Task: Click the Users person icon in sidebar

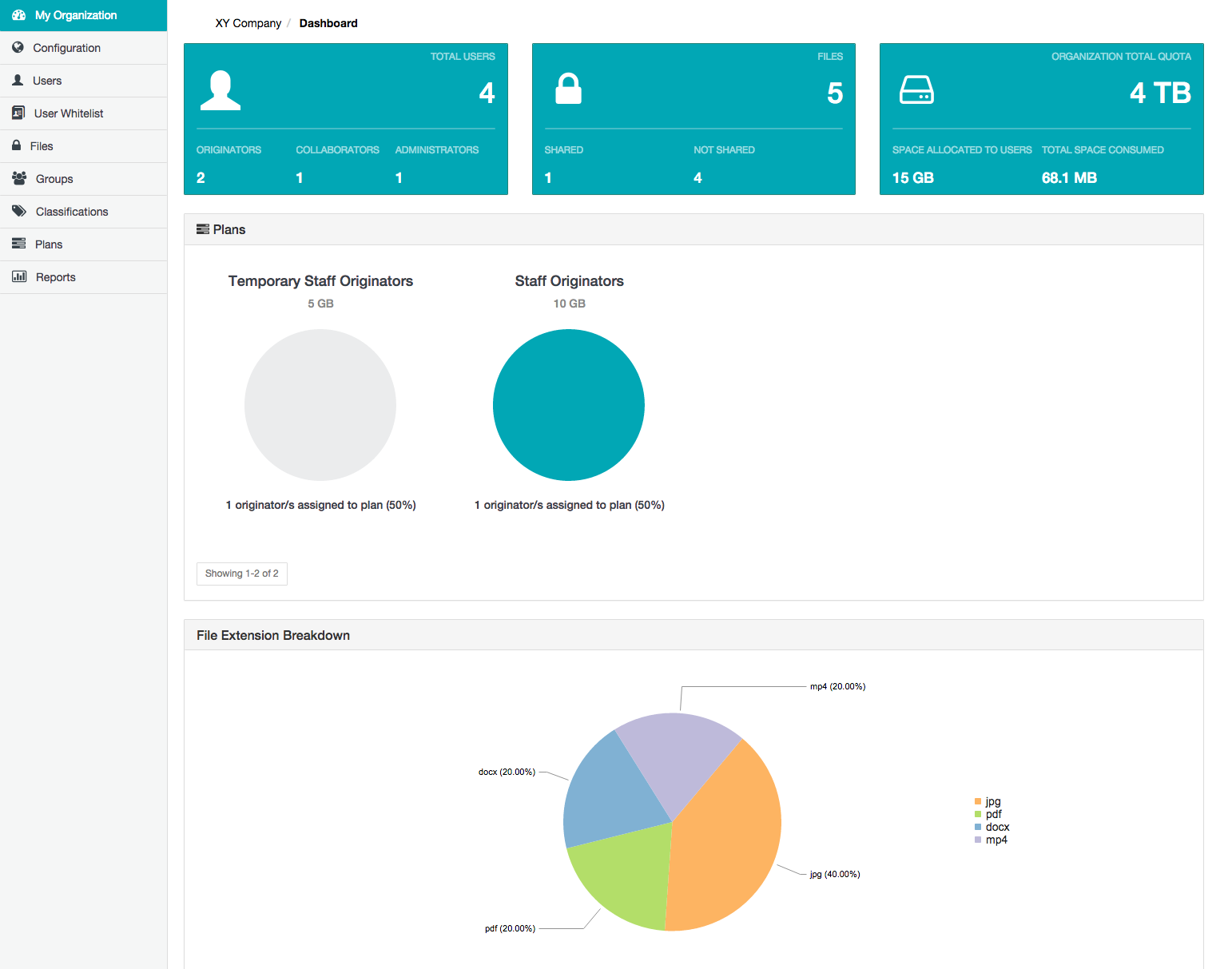Action: tap(18, 81)
